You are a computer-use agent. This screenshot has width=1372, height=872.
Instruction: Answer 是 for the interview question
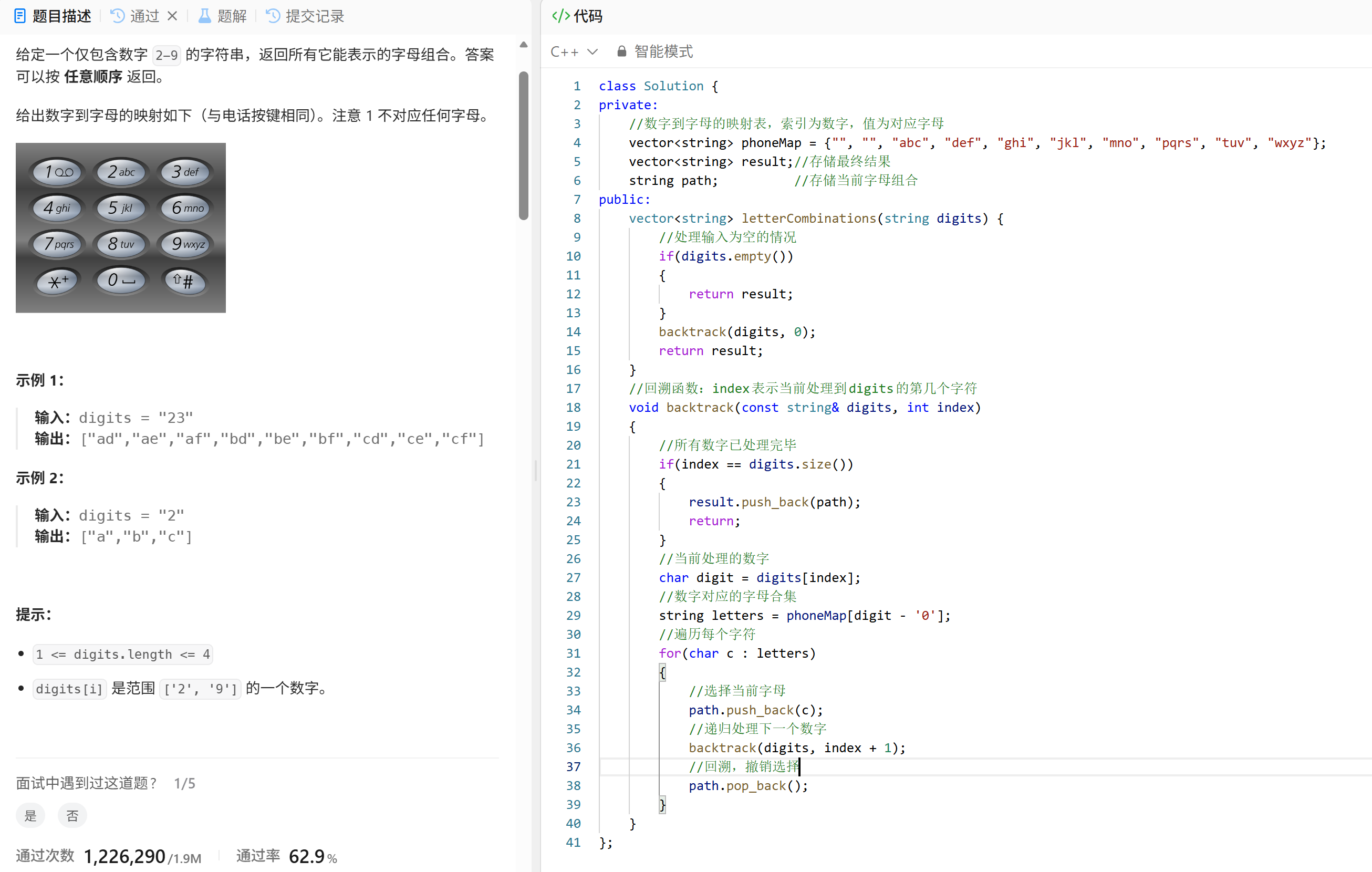pos(30,816)
